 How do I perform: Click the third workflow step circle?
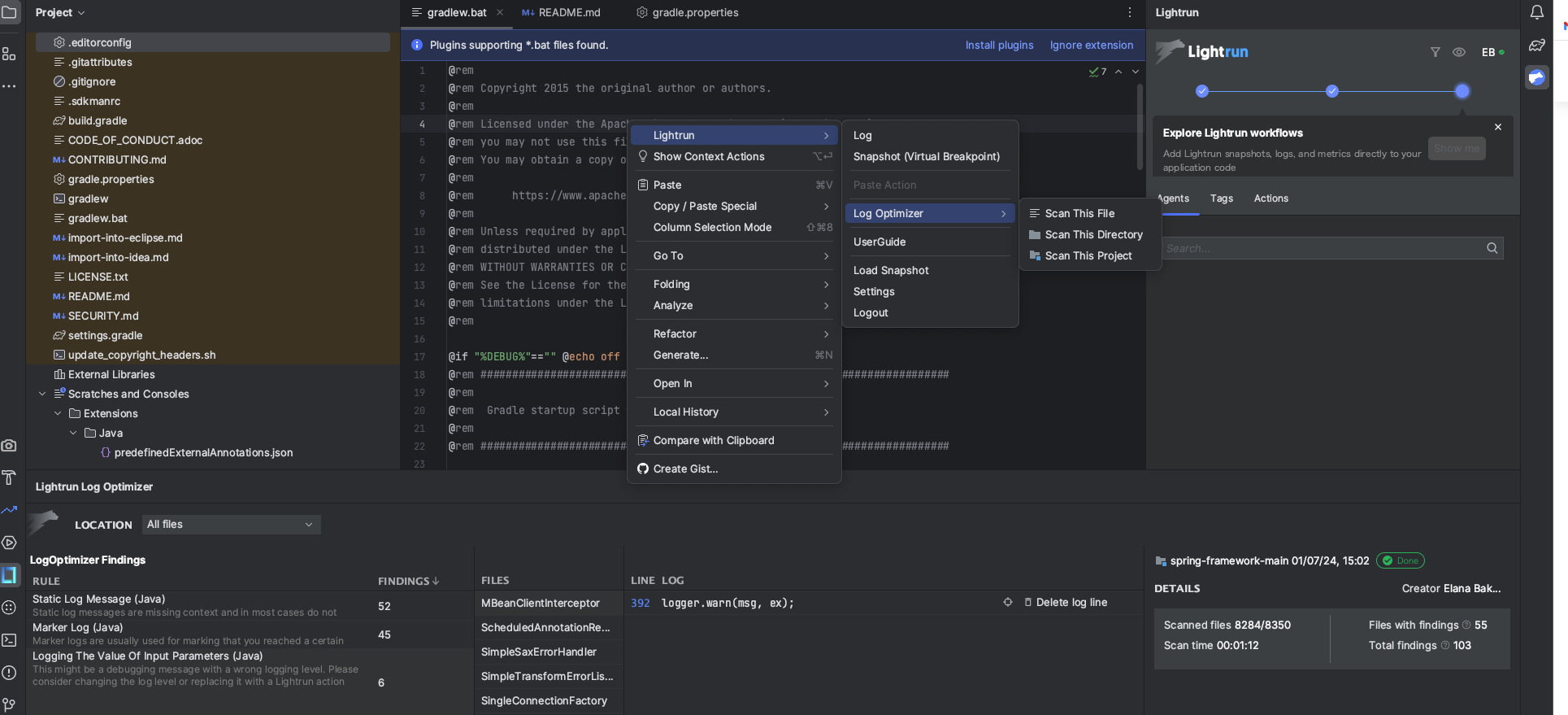1462,91
